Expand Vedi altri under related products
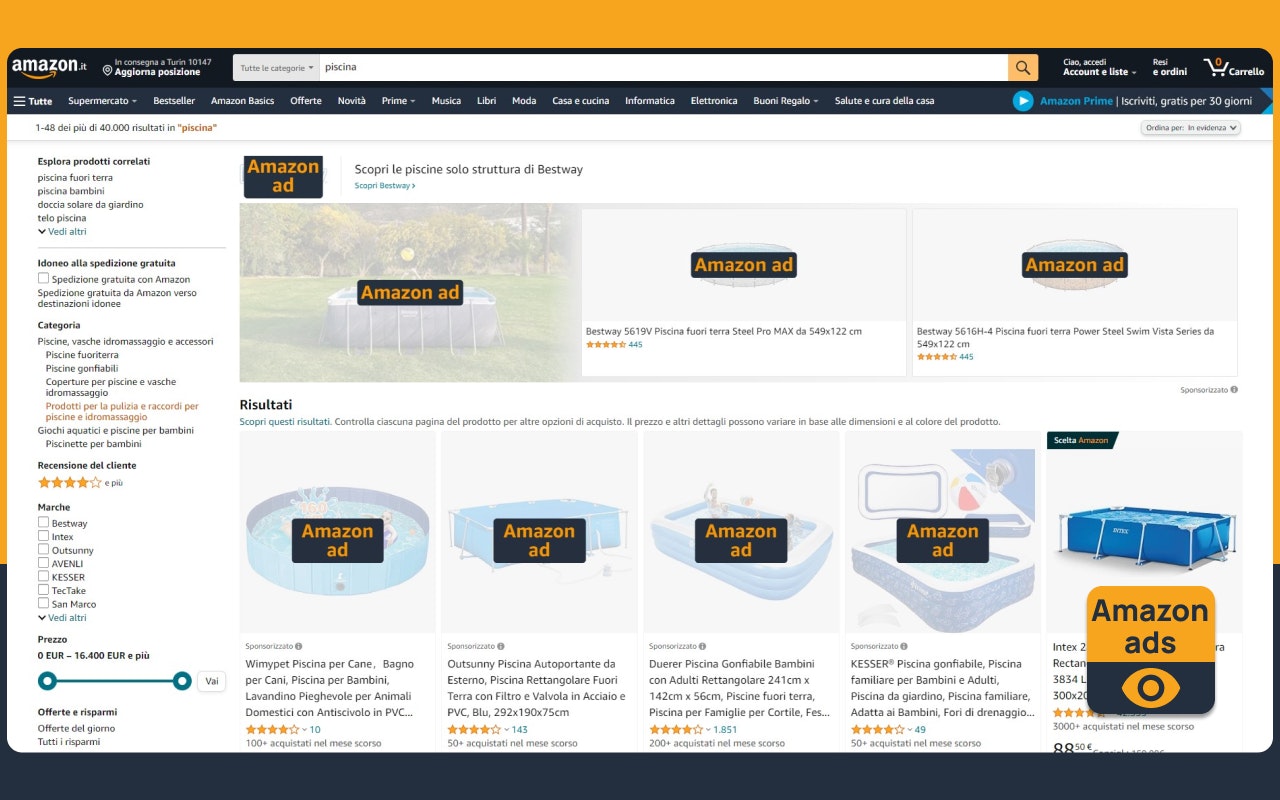Viewport: 1280px width, 800px height. coord(62,232)
